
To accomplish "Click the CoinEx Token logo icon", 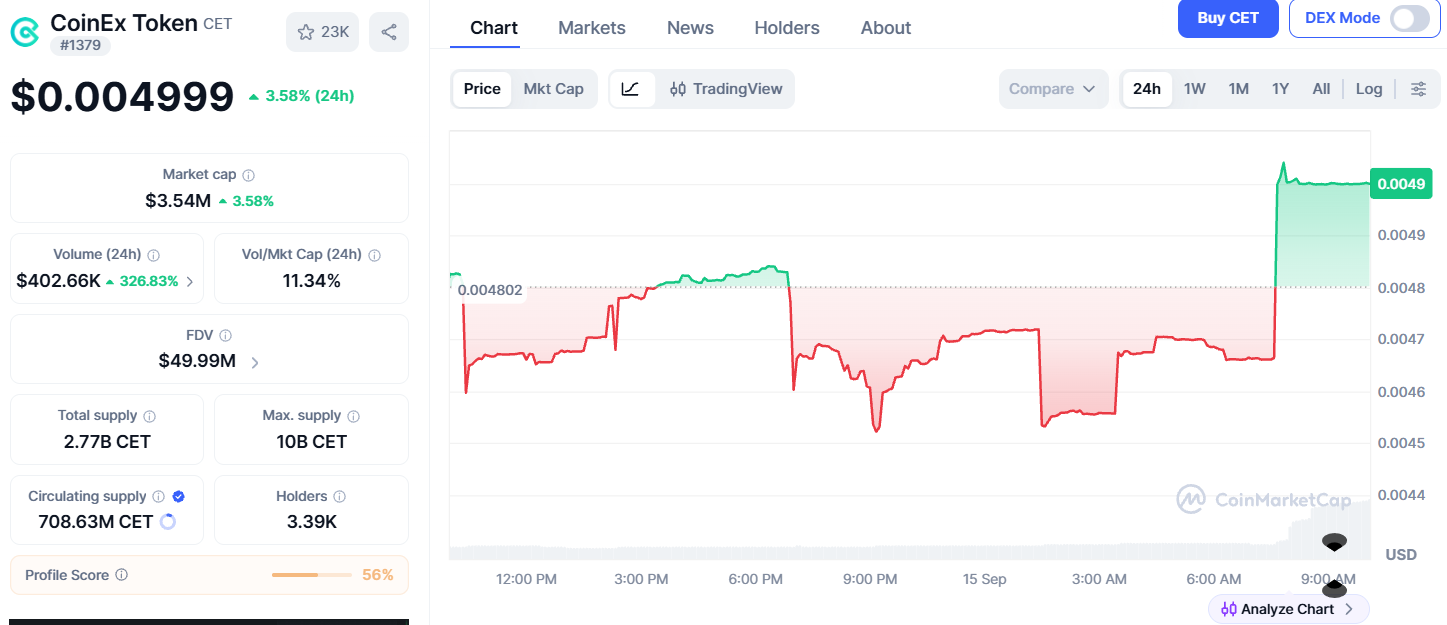I will [26, 32].
